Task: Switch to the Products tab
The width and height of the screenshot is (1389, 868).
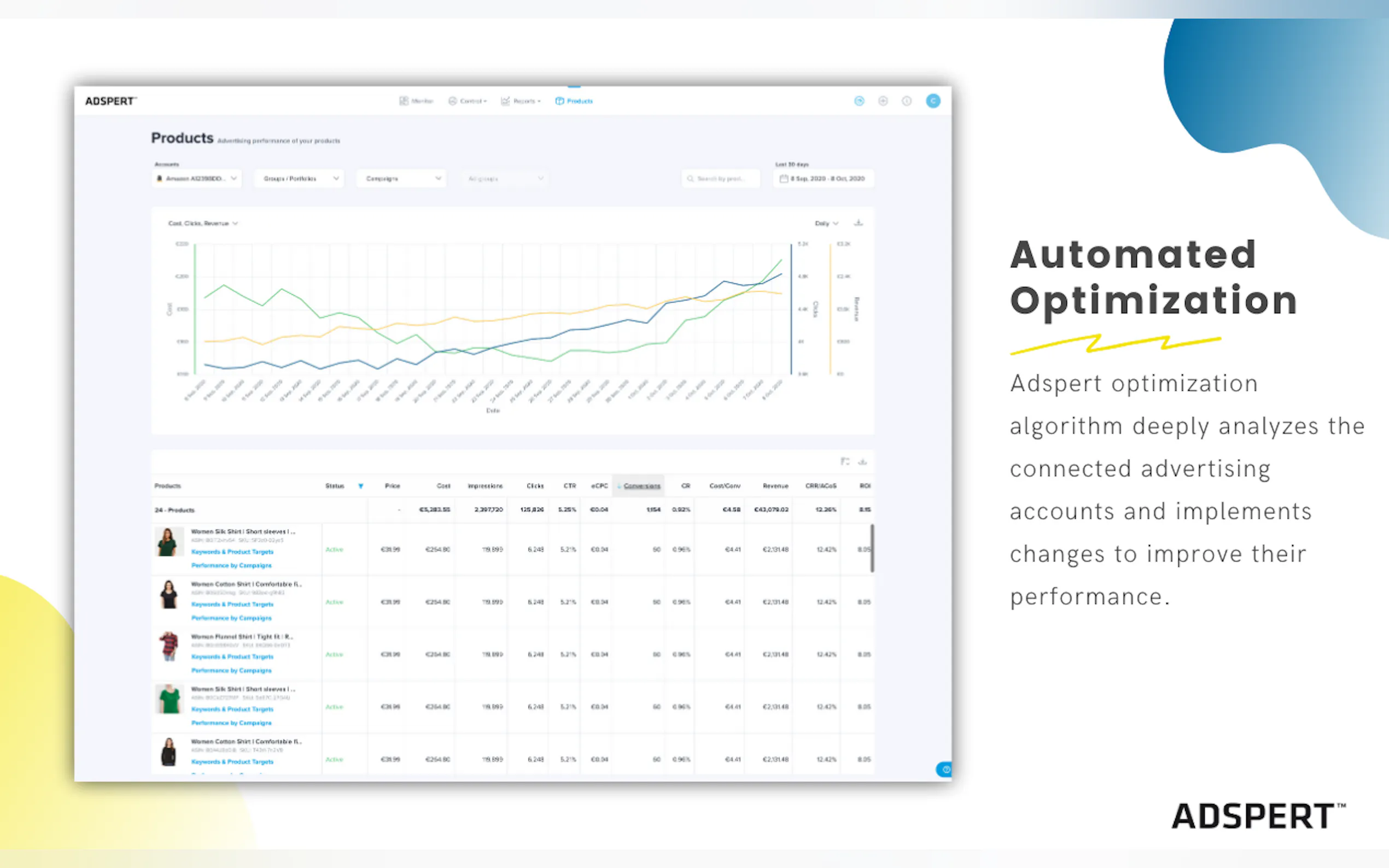Action: [x=574, y=101]
